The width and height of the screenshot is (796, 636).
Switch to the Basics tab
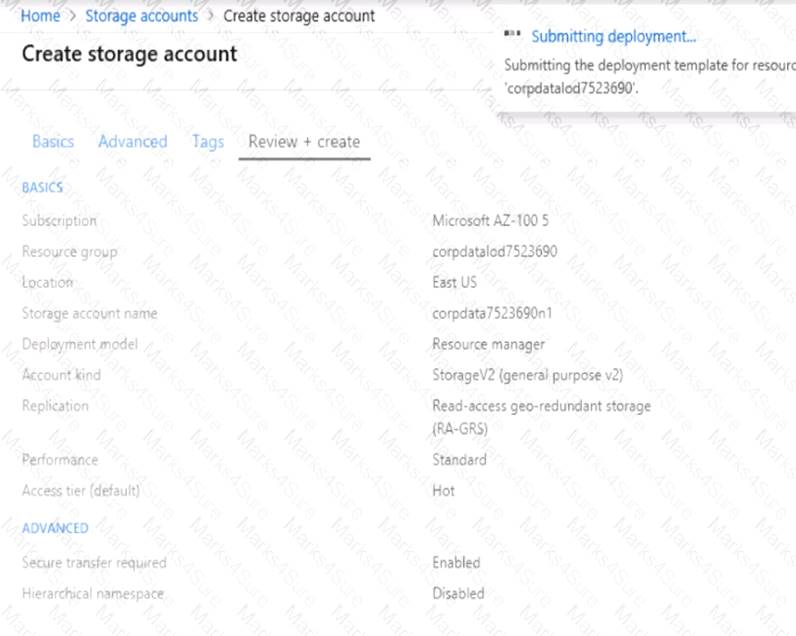53,141
